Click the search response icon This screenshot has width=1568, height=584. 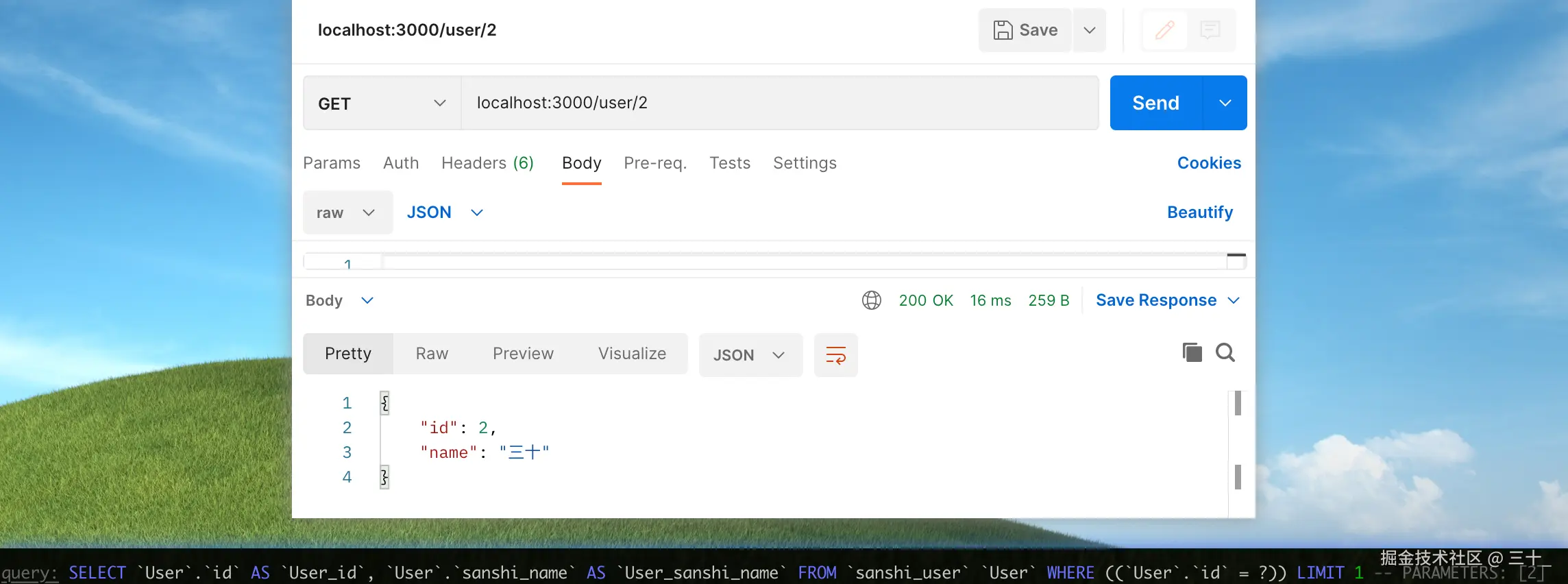pyautogui.click(x=1225, y=352)
